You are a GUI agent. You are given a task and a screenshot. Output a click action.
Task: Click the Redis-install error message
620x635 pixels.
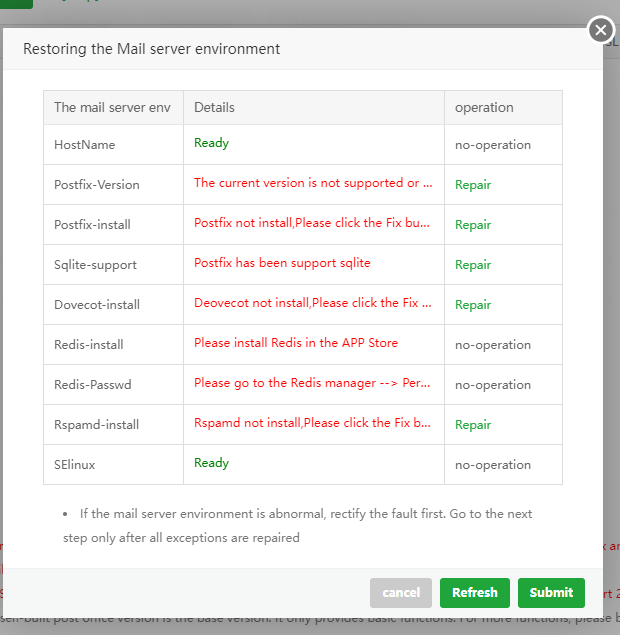296,343
